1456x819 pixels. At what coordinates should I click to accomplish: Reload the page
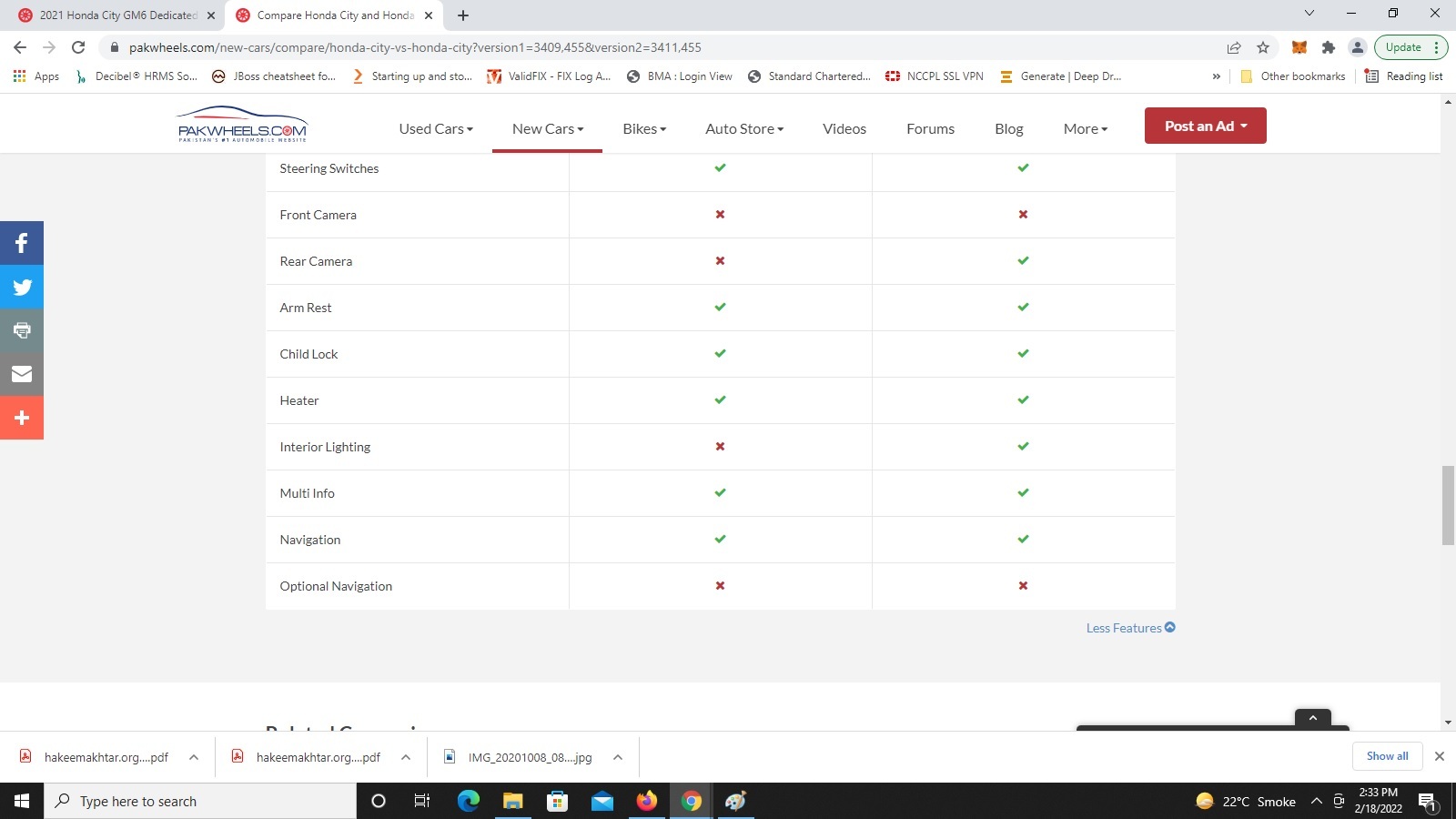pyautogui.click(x=78, y=47)
